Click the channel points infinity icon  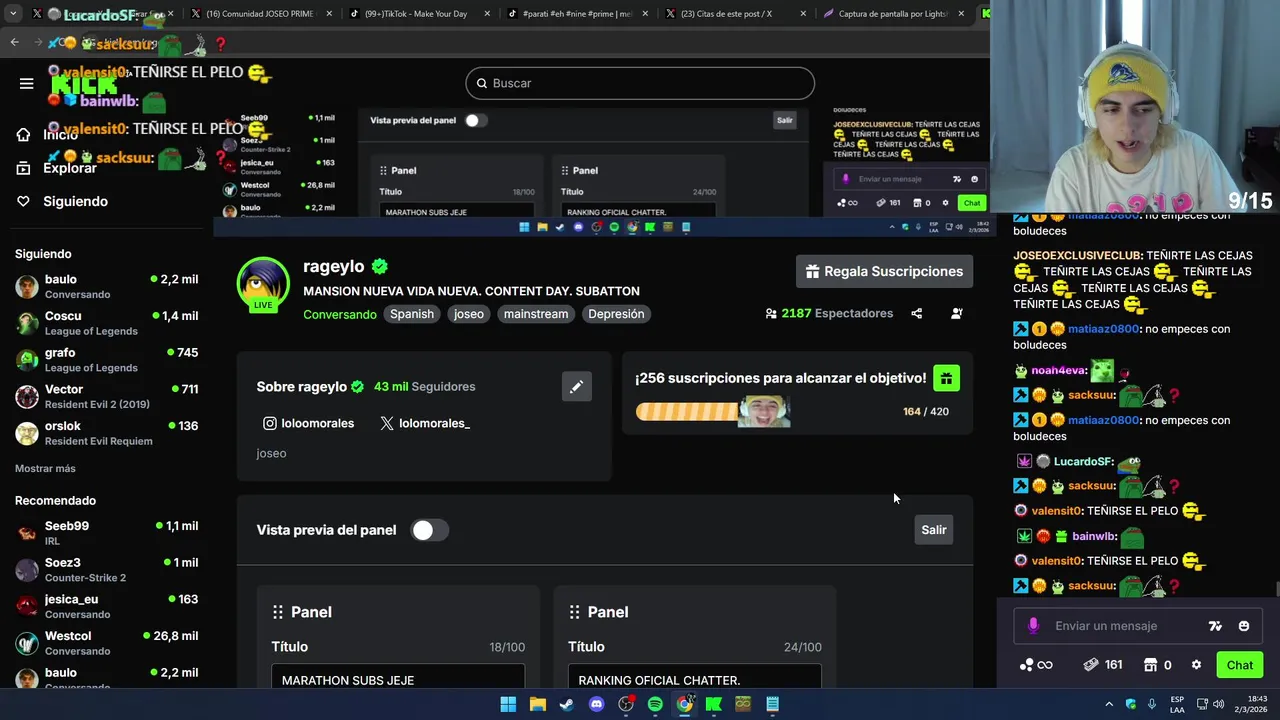(x=1036, y=665)
